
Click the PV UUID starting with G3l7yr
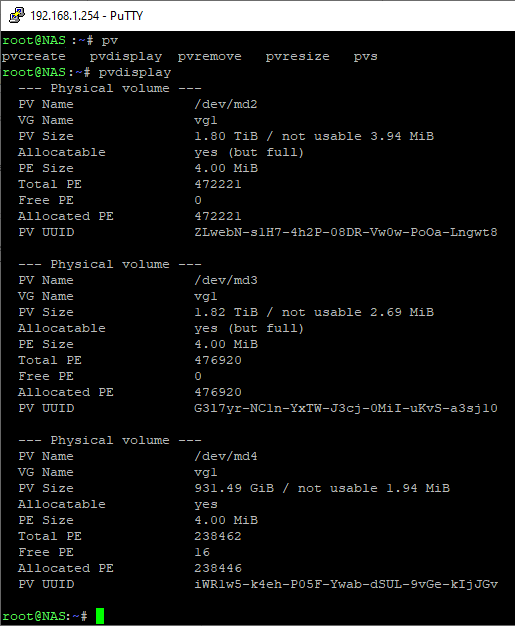346,408
